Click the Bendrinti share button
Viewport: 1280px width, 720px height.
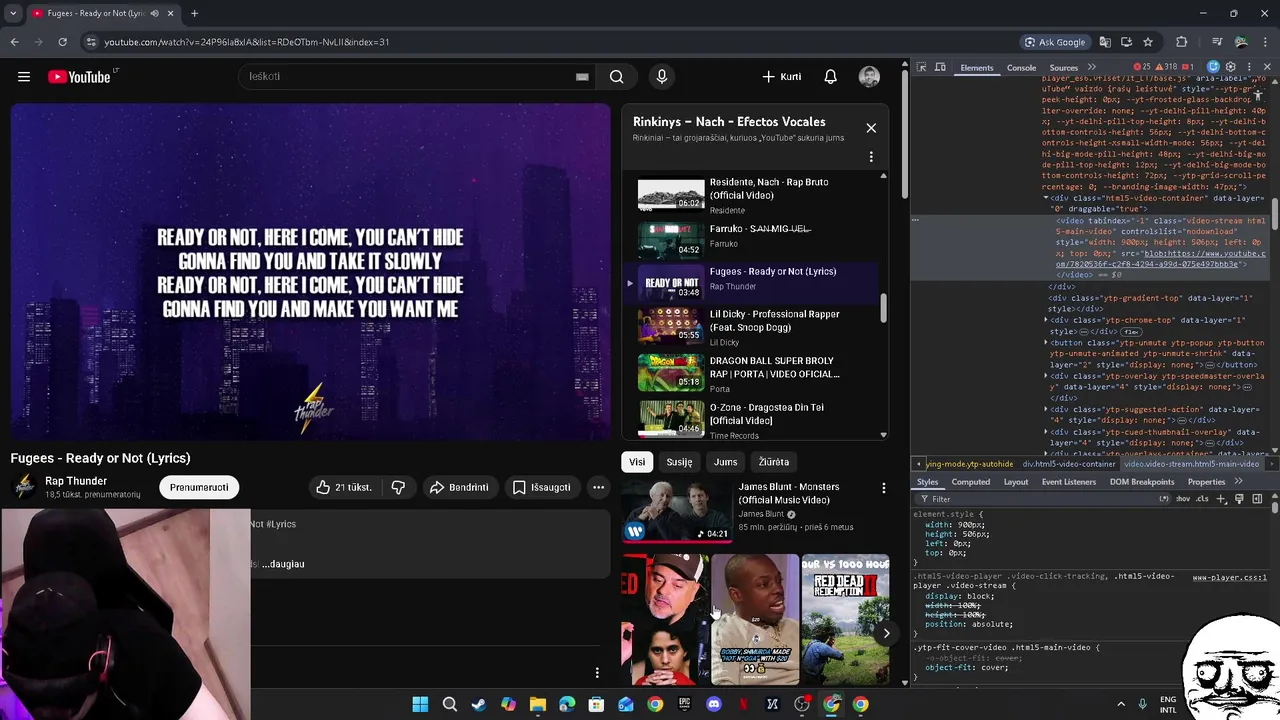[459, 487]
